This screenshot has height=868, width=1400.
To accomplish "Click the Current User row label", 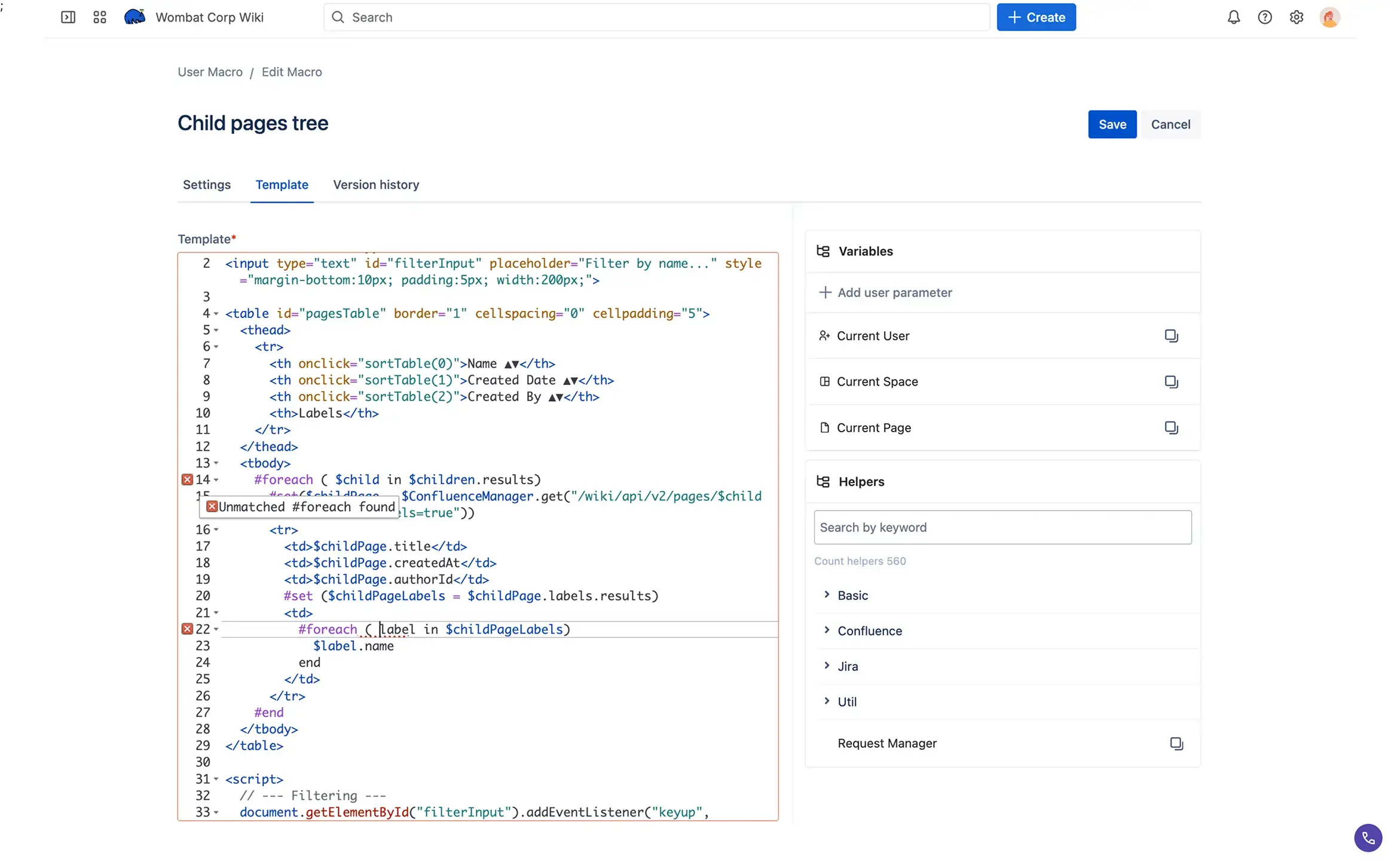I will pyautogui.click(x=873, y=336).
